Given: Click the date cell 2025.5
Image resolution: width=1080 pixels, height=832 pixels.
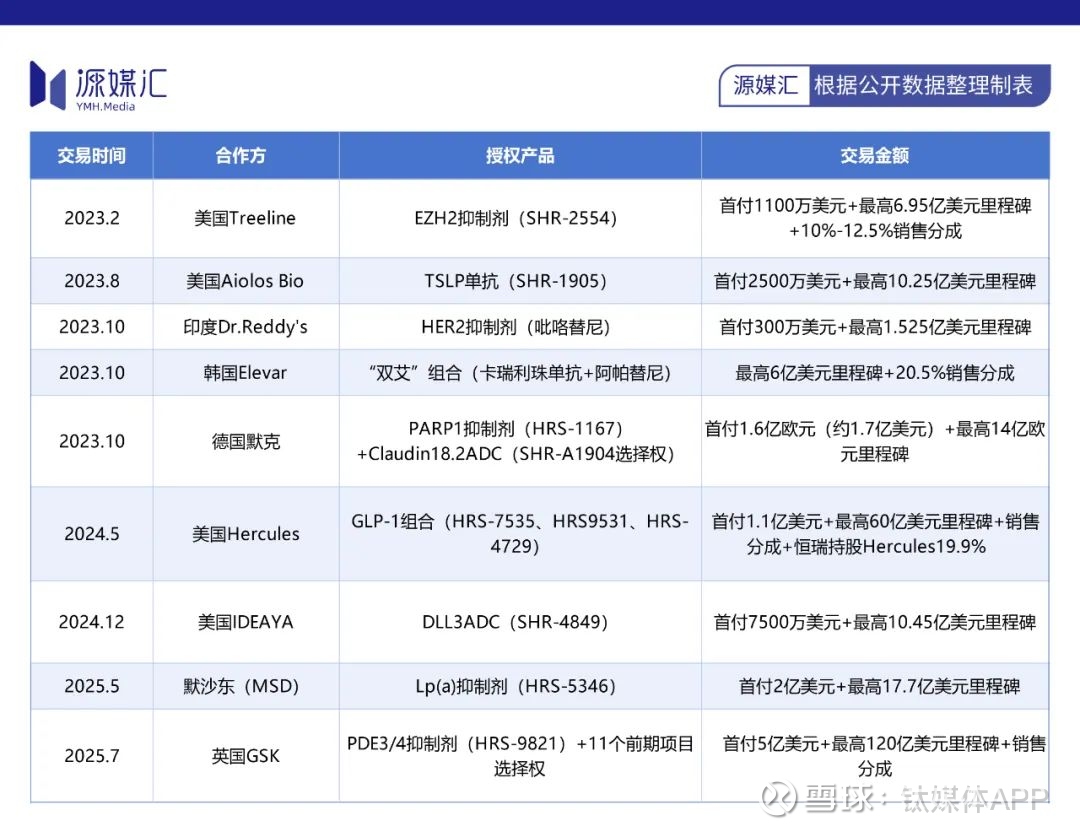Looking at the screenshot, I should coord(92,686).
